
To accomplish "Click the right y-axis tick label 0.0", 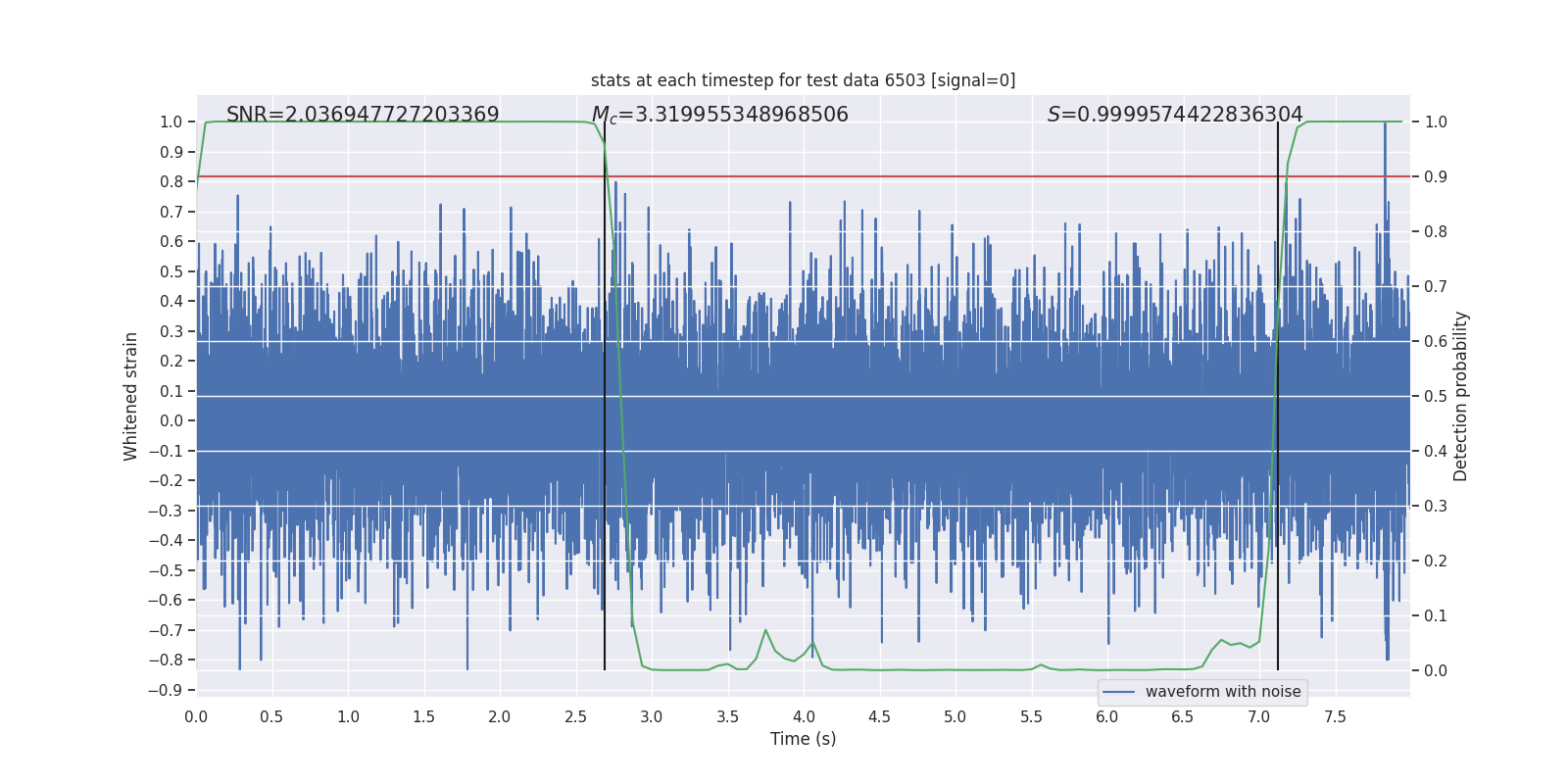I will [x=1436, y=670].
